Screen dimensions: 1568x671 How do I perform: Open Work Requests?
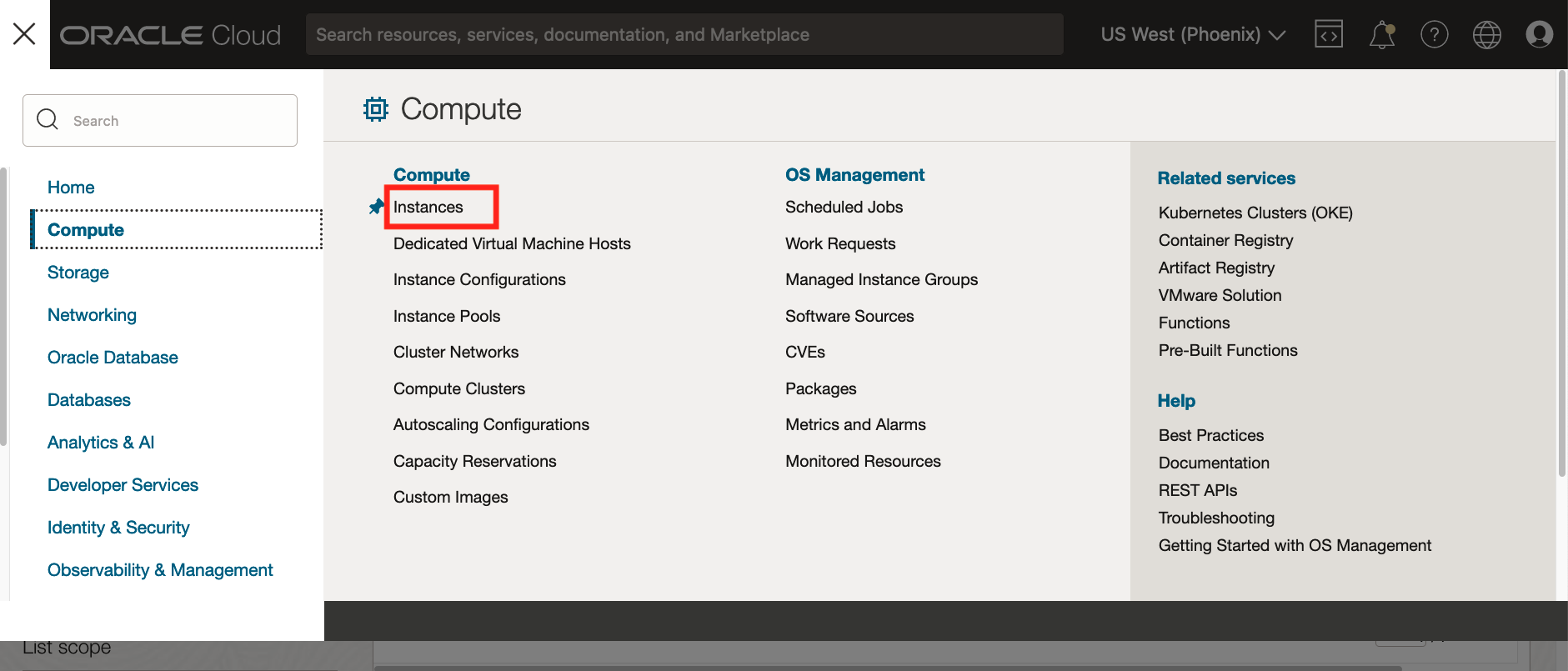[840, 243]
